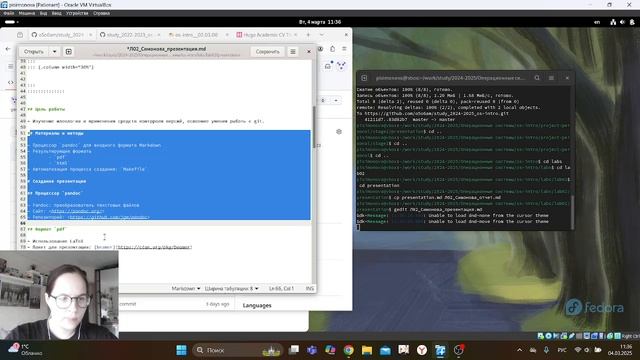The height and width of the screenshot is (360, 640).
Task: Open the browser tab list dropdown
Action: click(x=322, y=35)
